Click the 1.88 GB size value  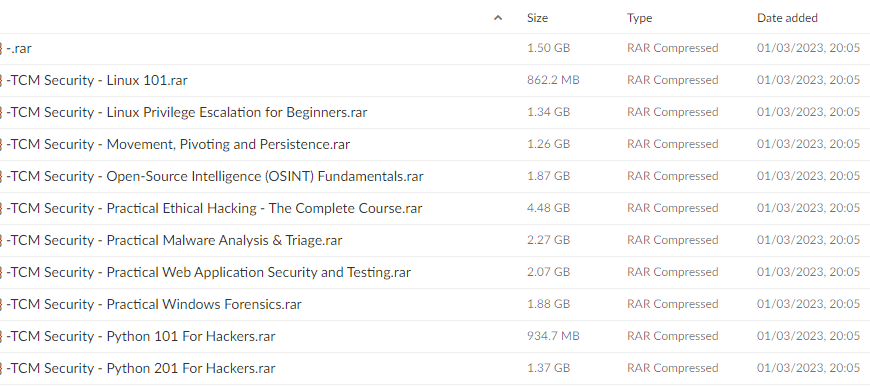pos(548,304)
